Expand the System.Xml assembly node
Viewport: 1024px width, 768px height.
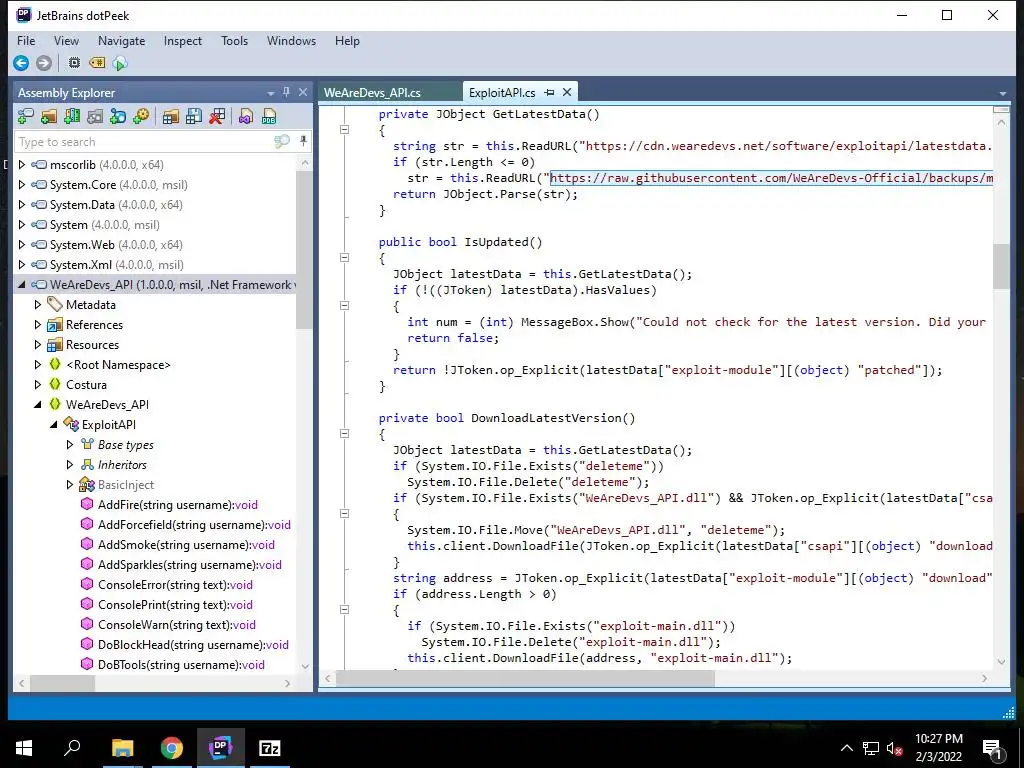(22, 264)
